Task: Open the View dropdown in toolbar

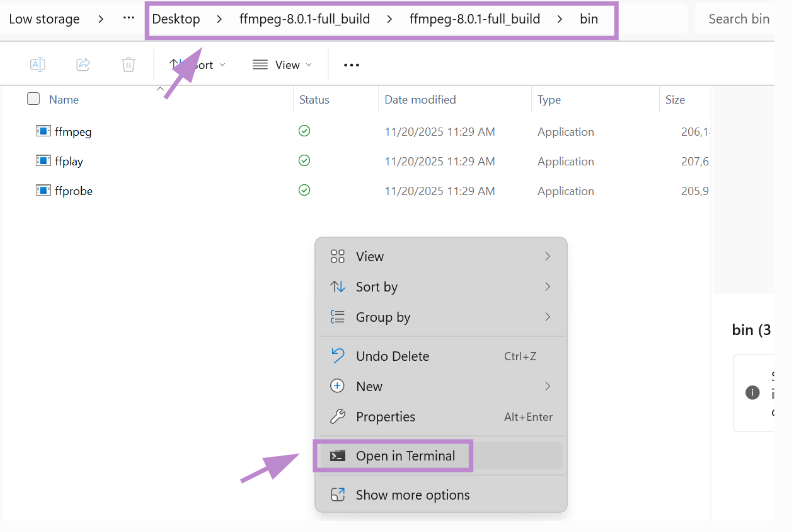Action: 282,65
